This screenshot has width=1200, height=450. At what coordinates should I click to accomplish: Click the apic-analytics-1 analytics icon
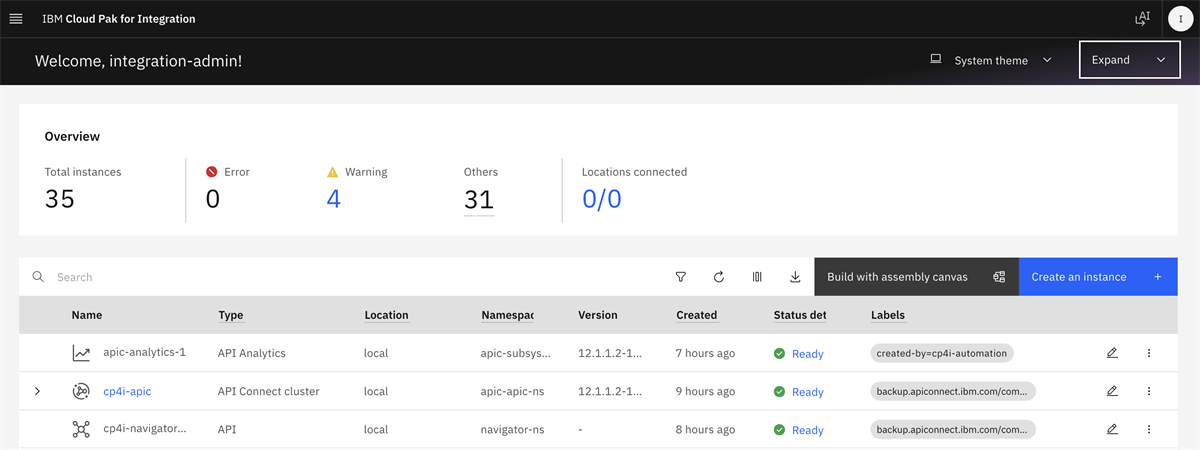81,353
